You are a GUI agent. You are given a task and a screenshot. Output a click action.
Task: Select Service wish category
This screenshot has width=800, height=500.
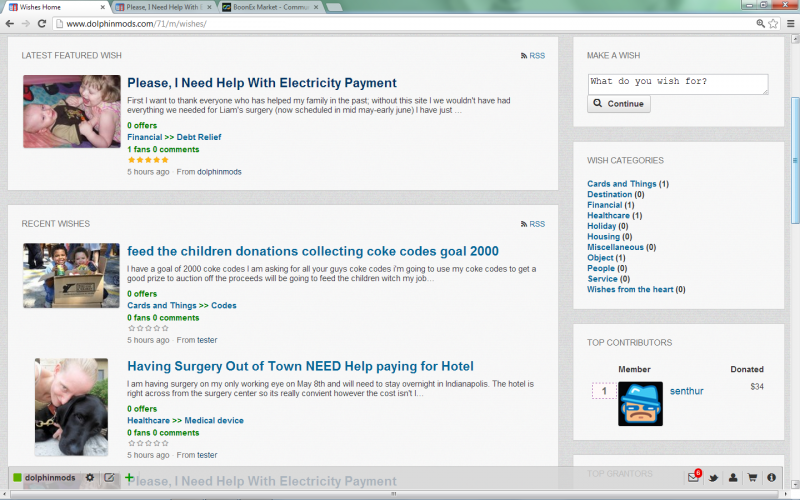coord(602,279)
